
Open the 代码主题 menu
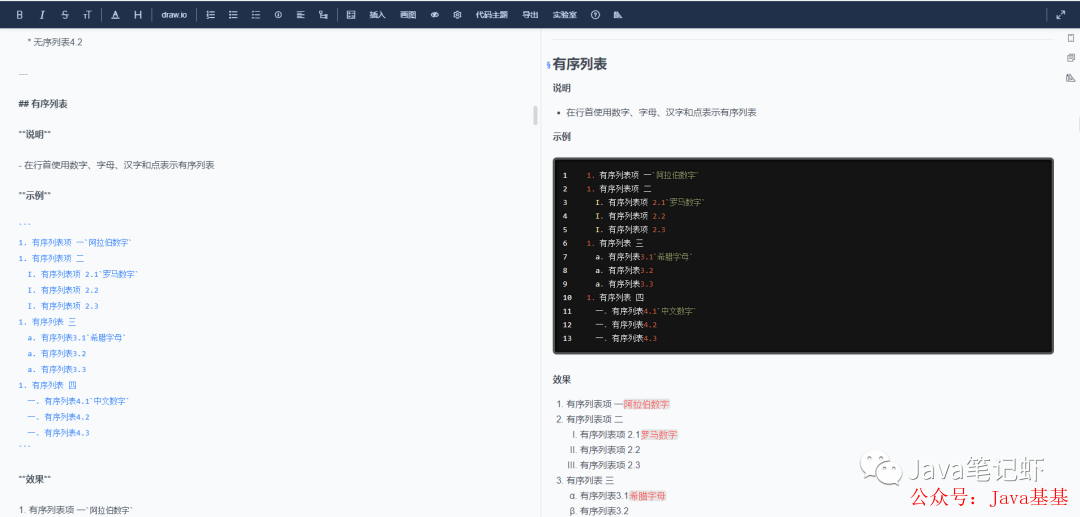tap(491, 14)
